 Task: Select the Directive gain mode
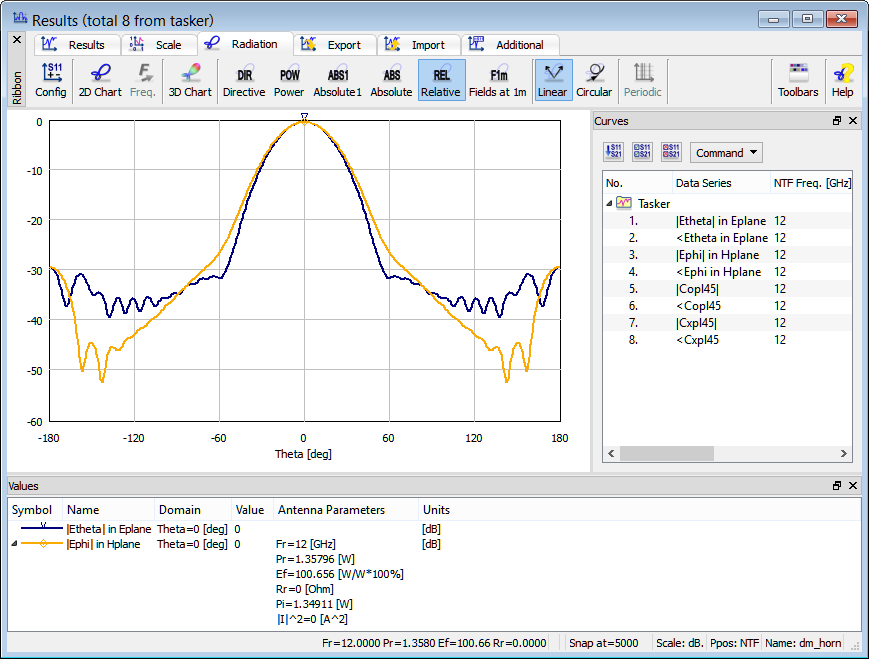(244, 80)
